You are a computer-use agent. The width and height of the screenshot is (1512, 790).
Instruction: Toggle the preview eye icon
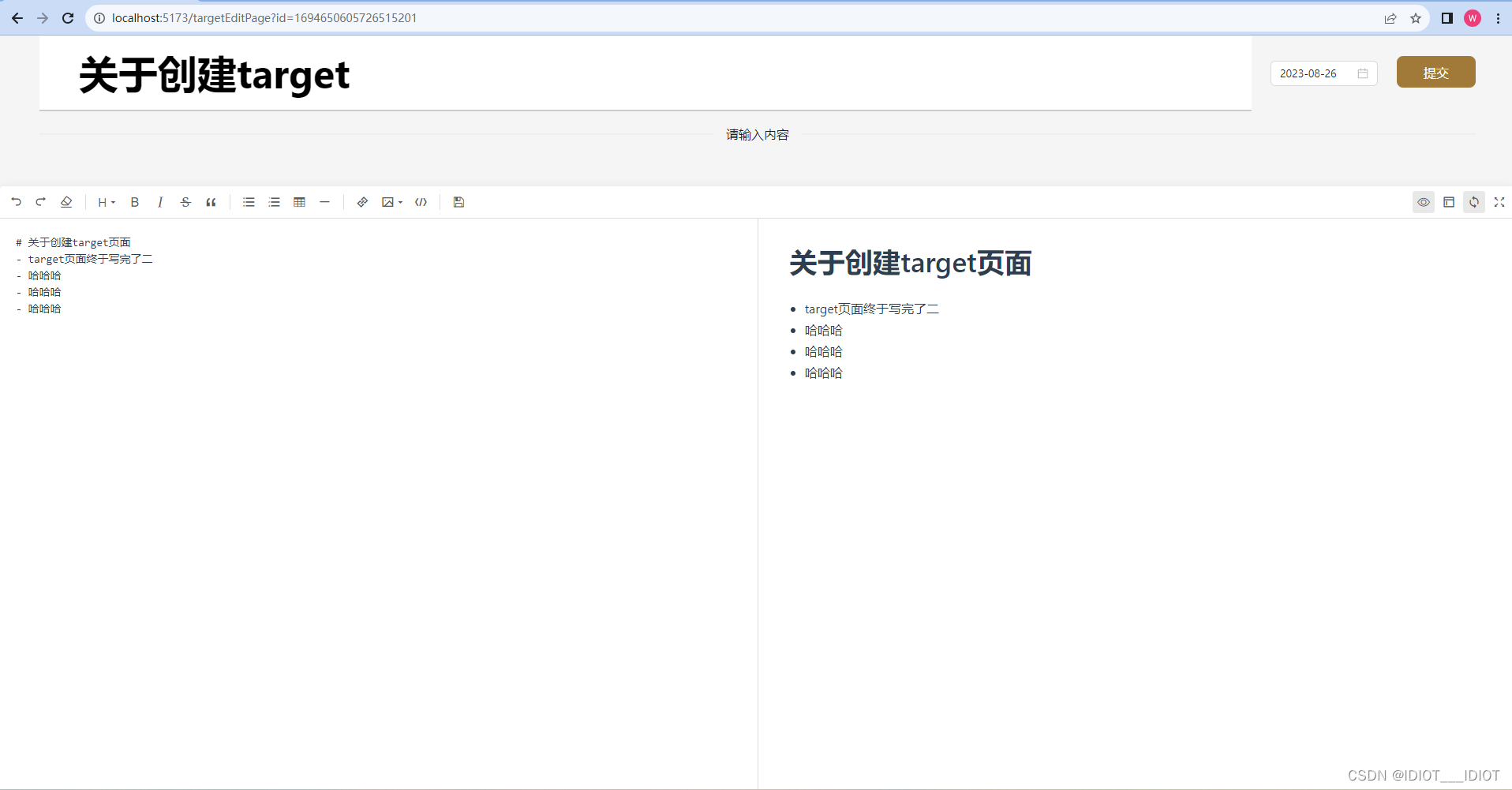(x=1424, y=202)
